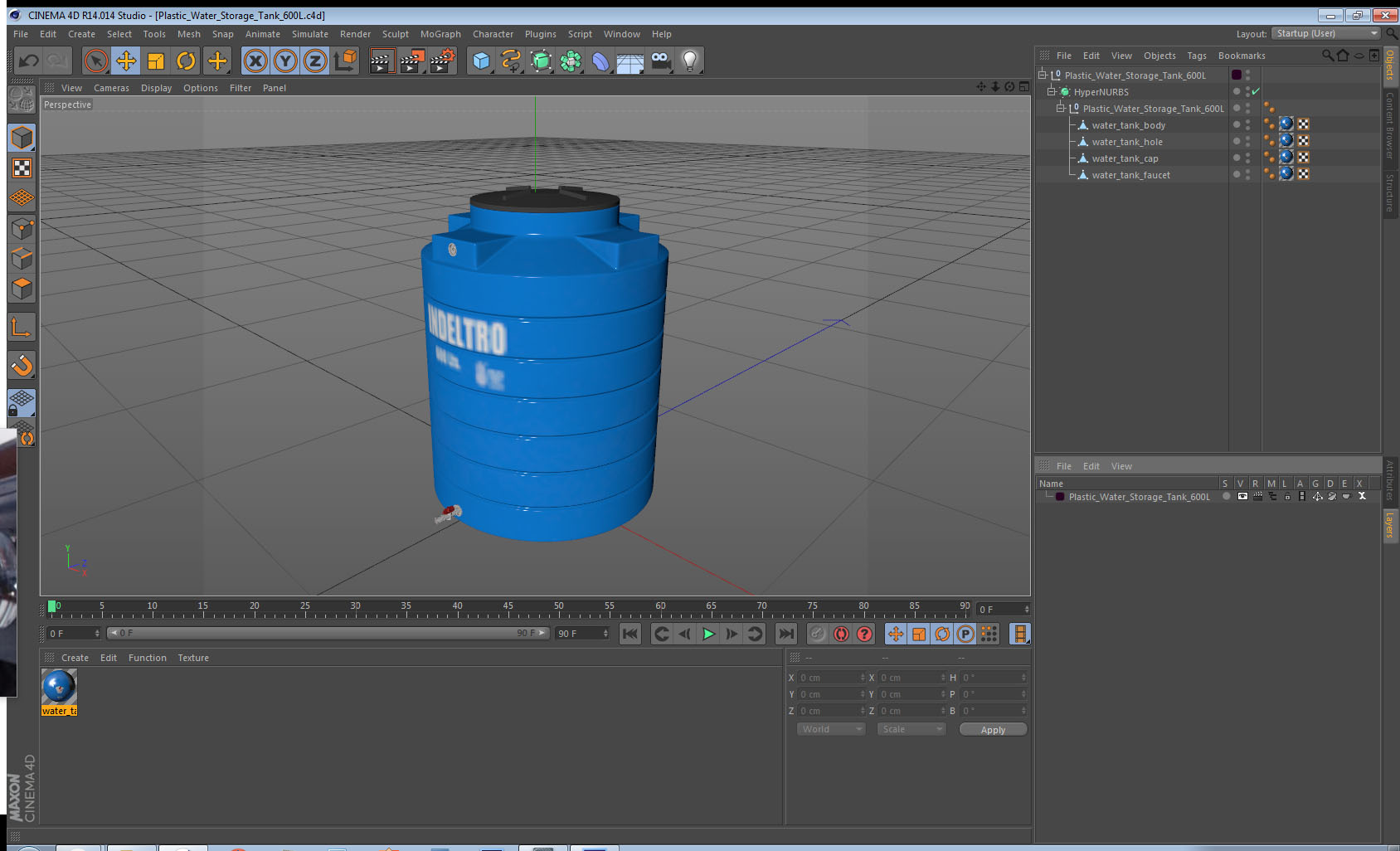Select water_tank_cap object in tree
Screen dimensions: 1400x851
tap(1125, 158)
